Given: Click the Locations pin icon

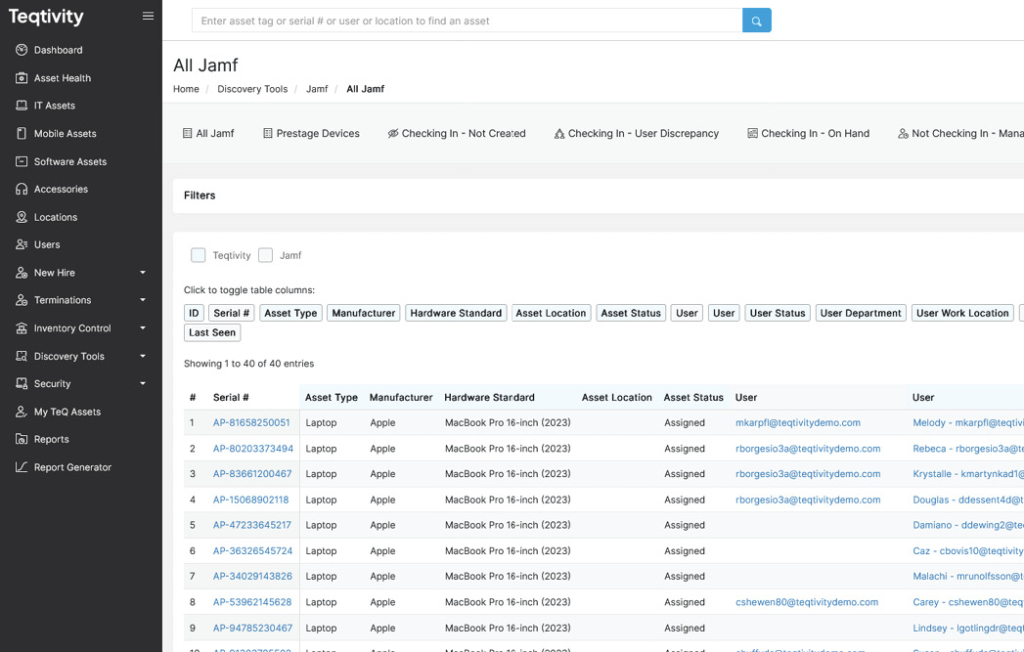Looking at the screenshot, I should (x=22, y=217).
